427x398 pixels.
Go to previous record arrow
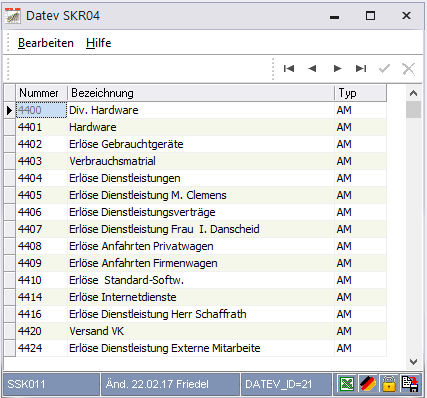312,69
